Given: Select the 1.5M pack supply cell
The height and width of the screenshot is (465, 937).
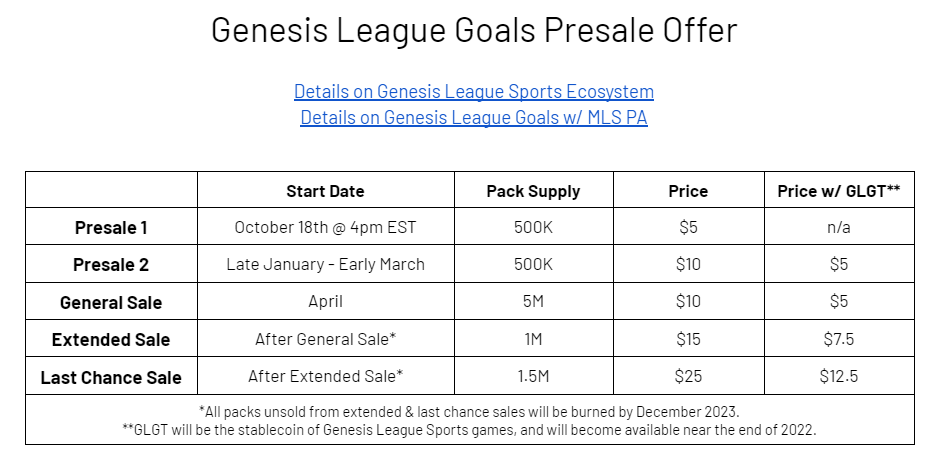Looking at the screenshot, I should click(533, 376).
